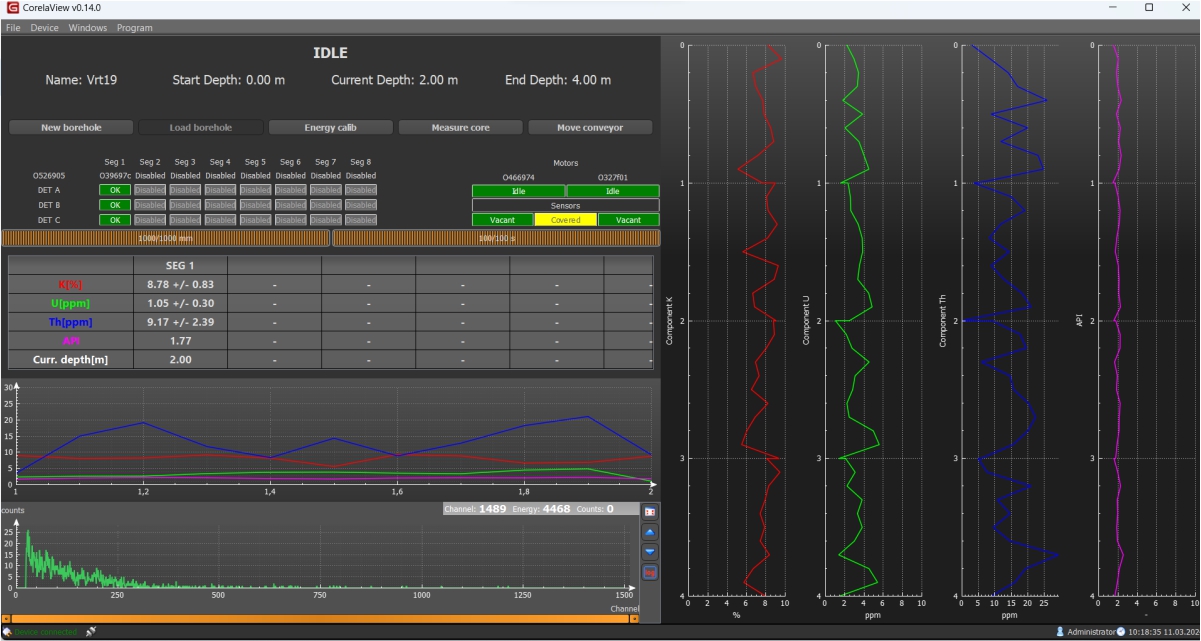Click the Move conveyor button
Viewport: 1201px width, 641px height.
[590, 128]
